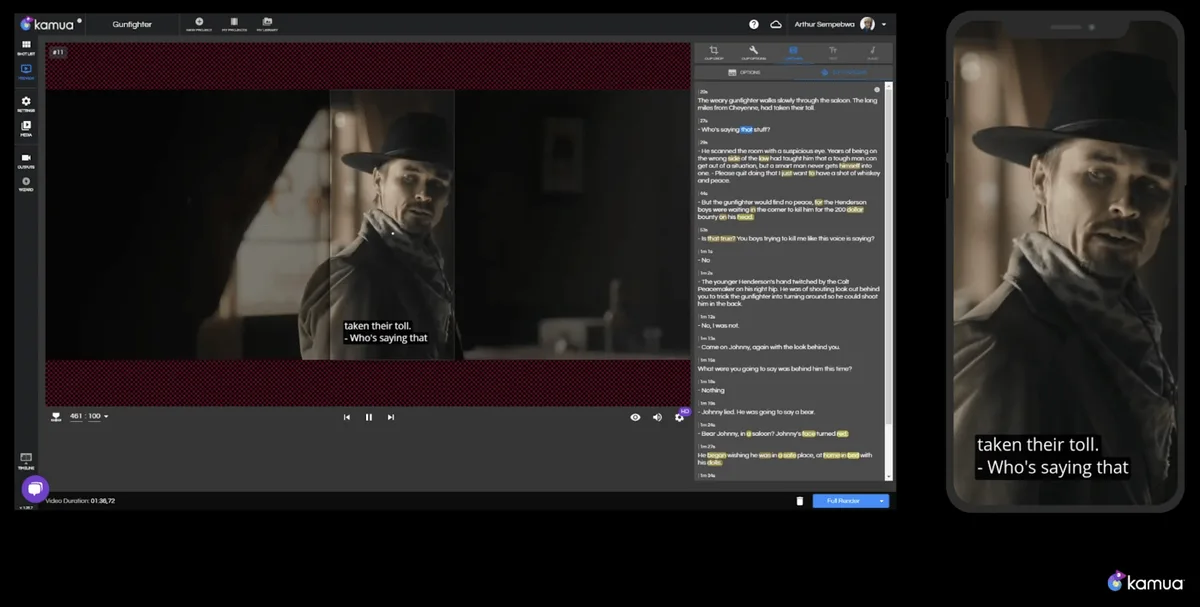Open the purple chat support bubble
The width and height of the screenshot is (1200, 607).
pyautogui.click(x=35, y=489)
